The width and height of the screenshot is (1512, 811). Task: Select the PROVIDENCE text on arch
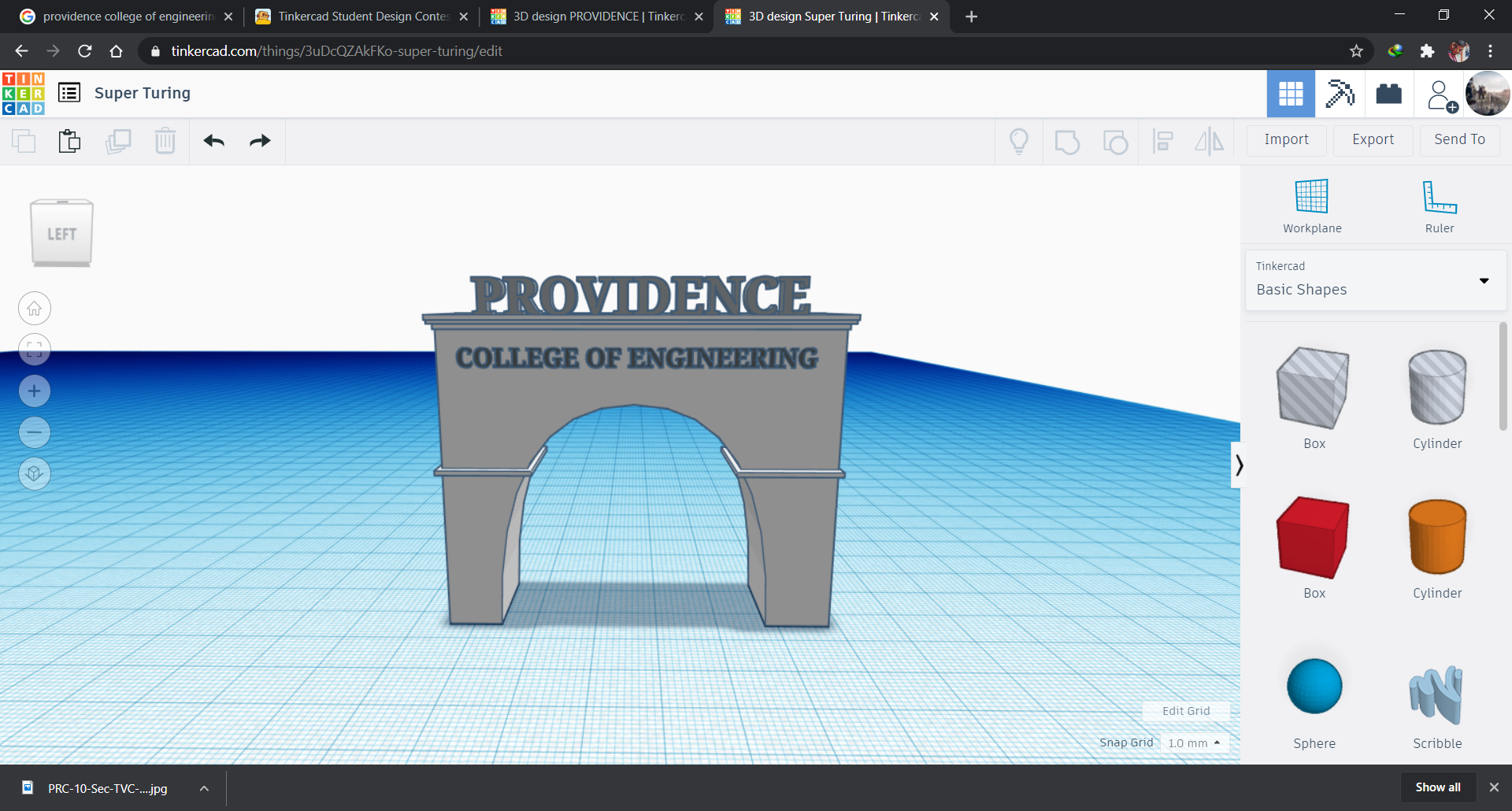(x=641, y=295)
